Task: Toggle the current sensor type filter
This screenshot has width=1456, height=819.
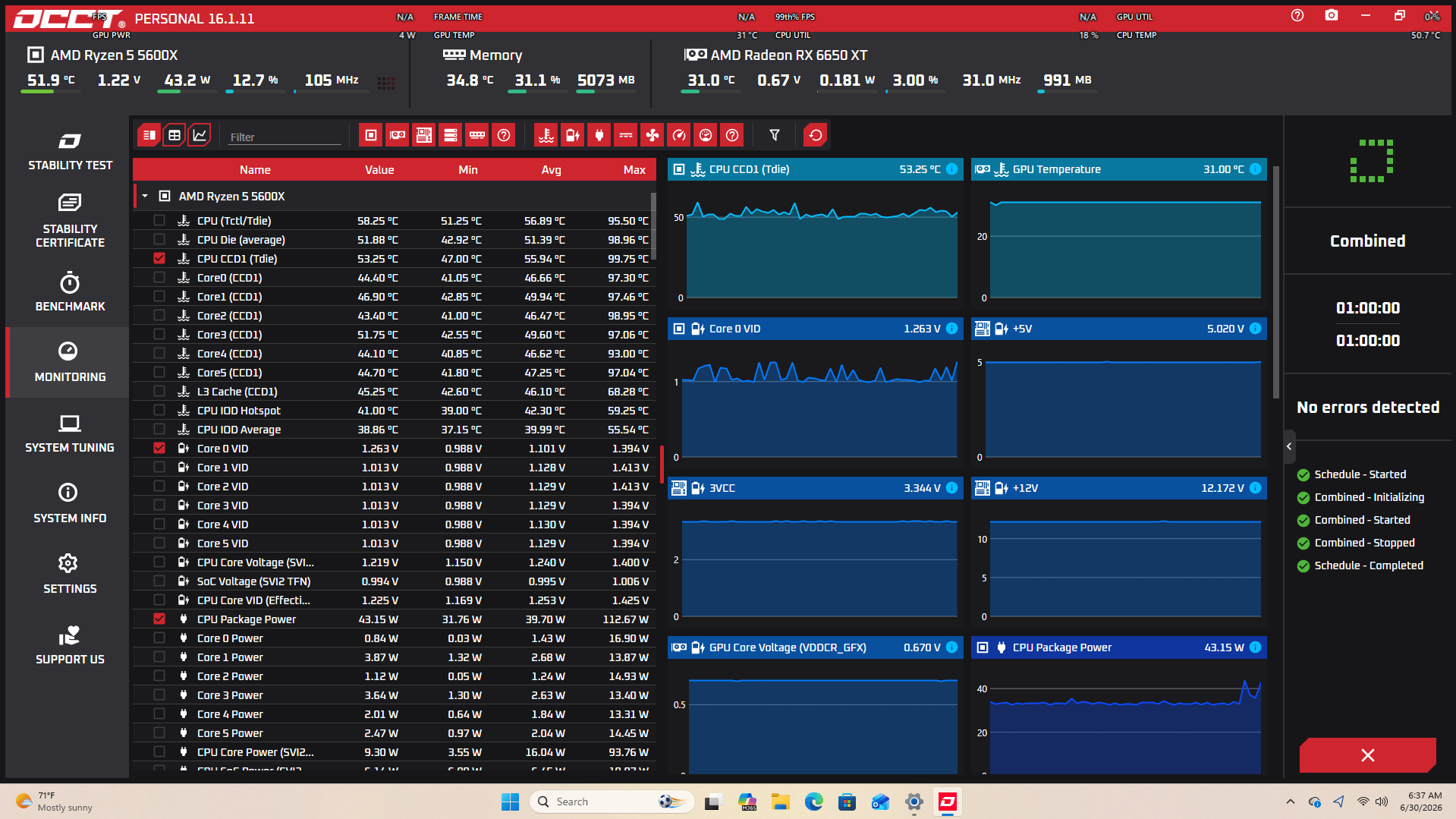Action: (x=626, y=135)
